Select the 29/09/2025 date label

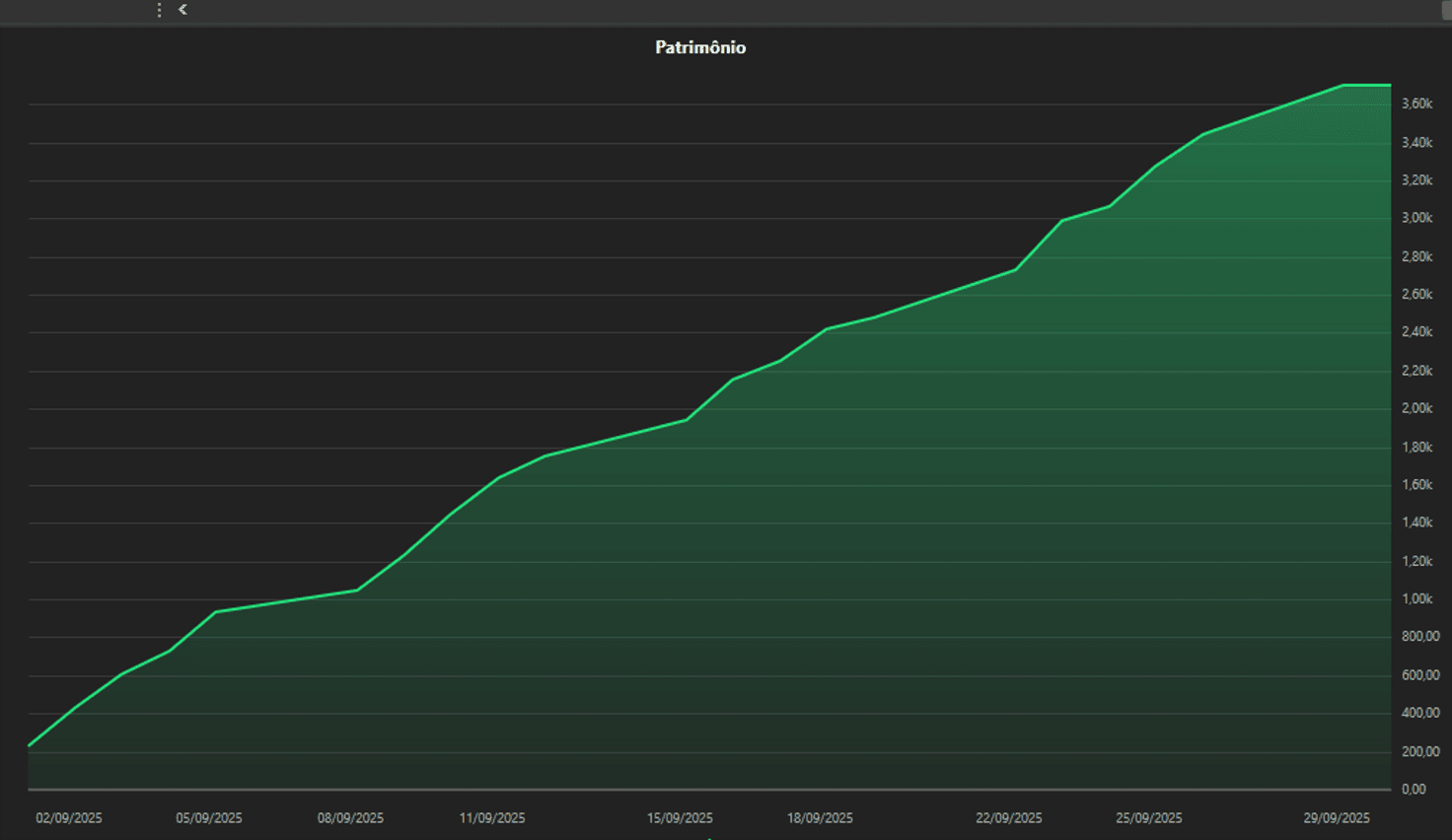pos(1337,818)
